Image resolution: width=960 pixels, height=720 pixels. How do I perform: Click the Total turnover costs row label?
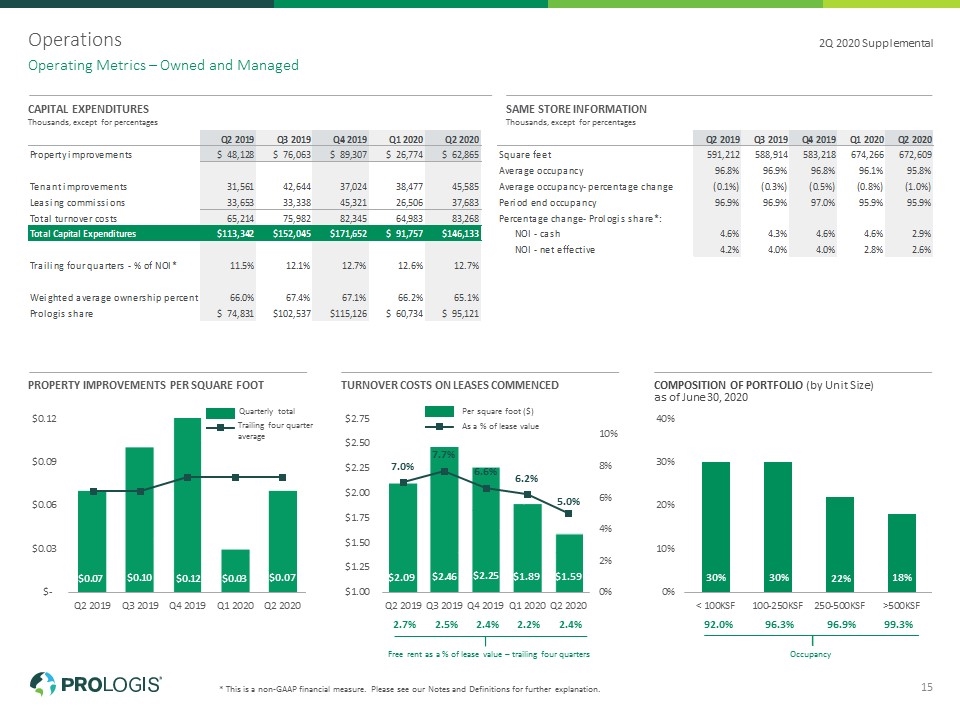(x=73, y=219)
